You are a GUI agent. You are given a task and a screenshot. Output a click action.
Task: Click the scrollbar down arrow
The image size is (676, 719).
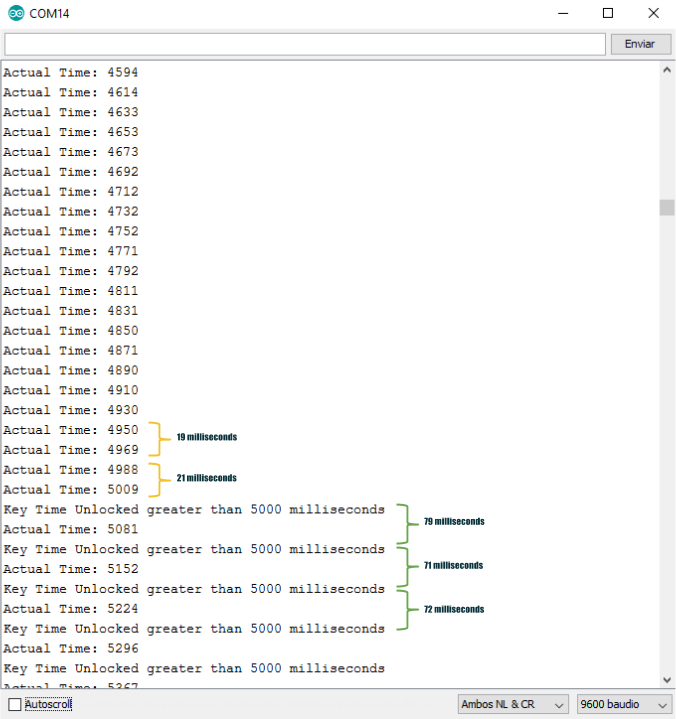coord(667,680)
